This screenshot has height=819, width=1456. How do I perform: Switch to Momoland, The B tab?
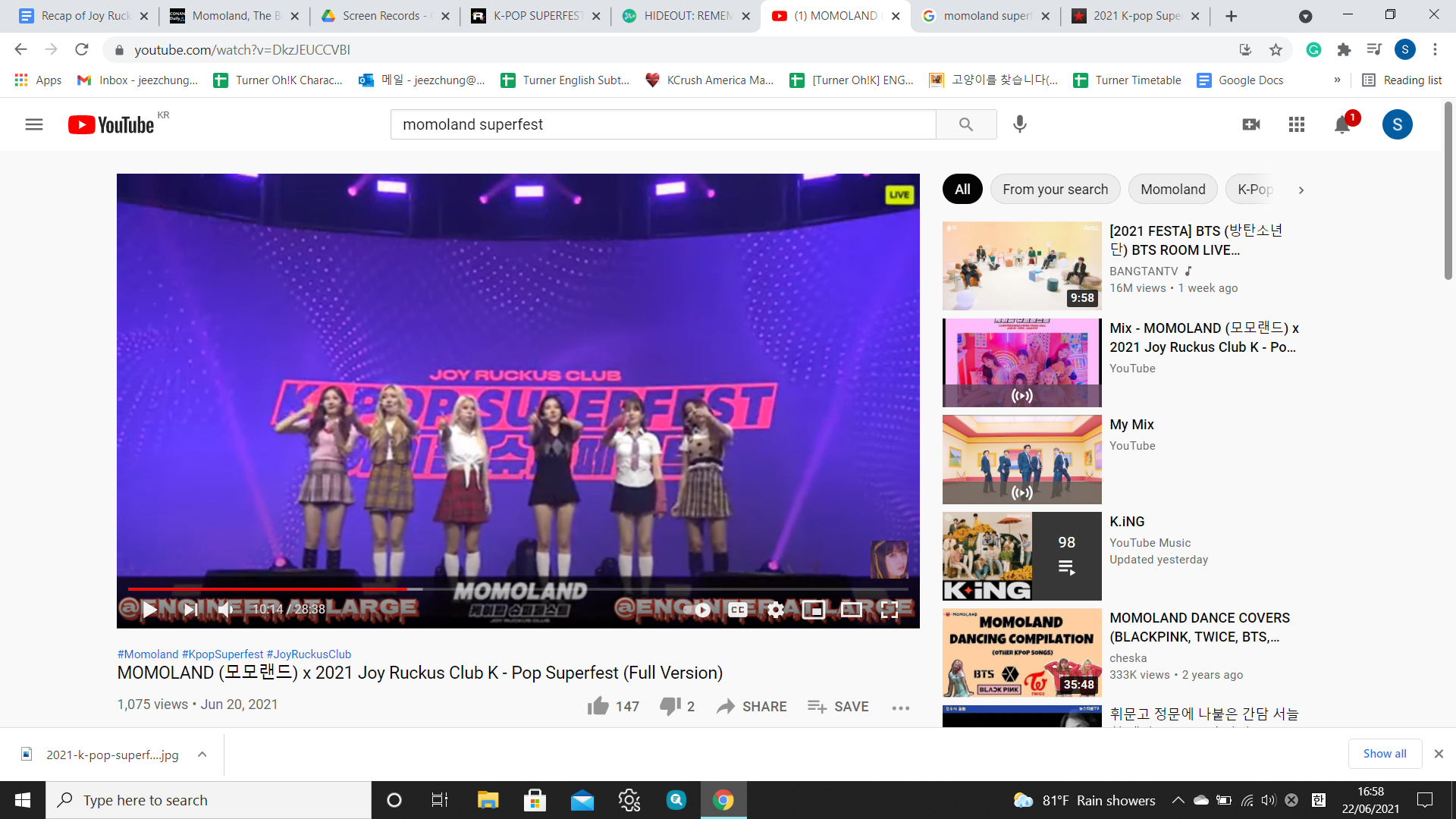point(234,16)
